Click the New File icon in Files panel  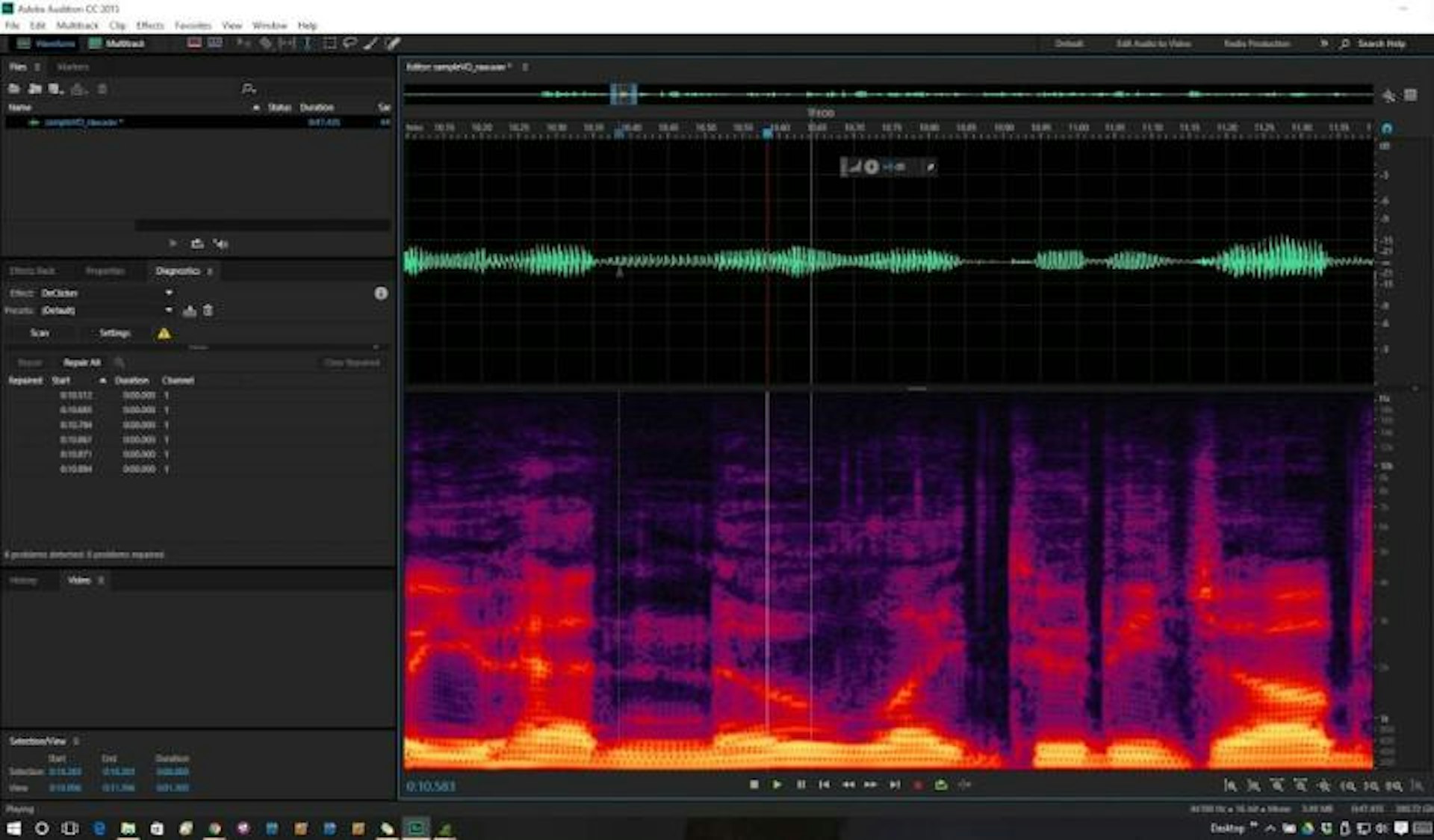(56, 89)
